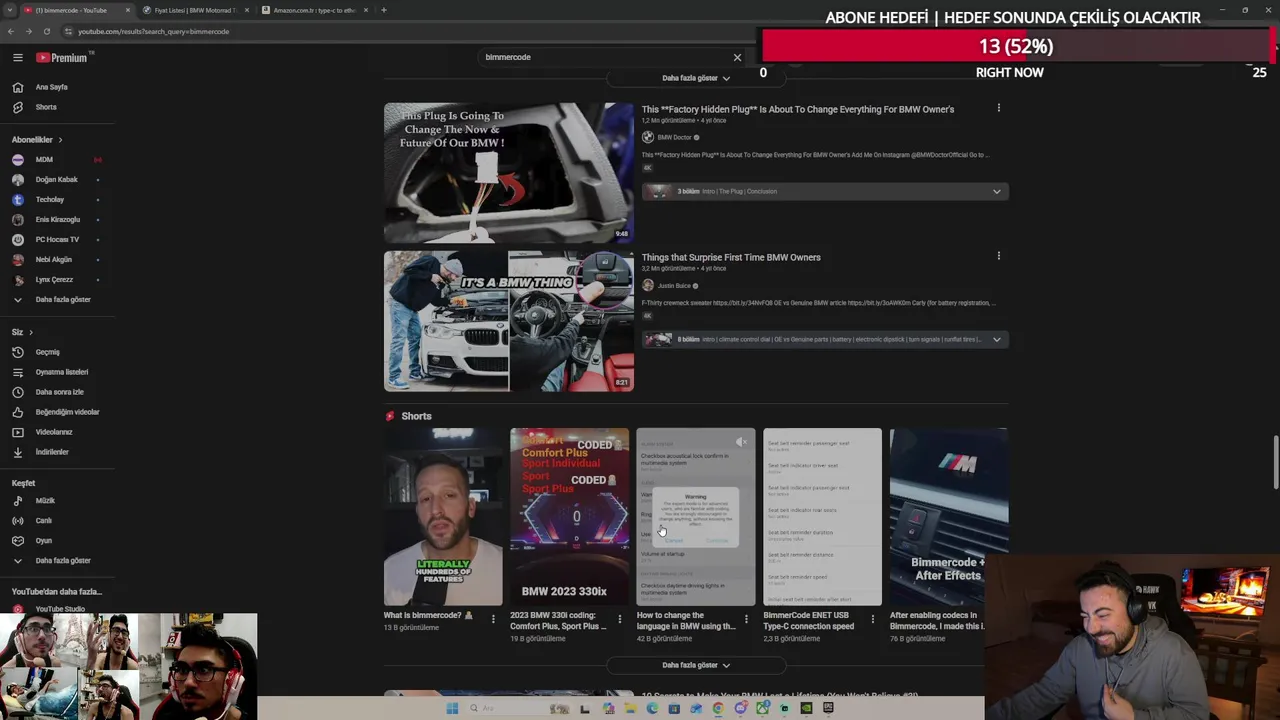
Task: Open Things that Surprise First Time BMW Owners title
Action: coord(731,257)
